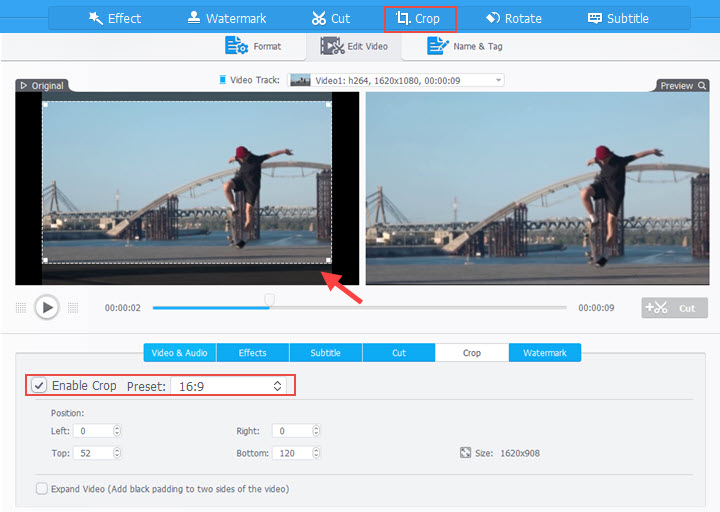720x512 pixels.
Task: Click the Left position input field
Action: click(x=93, y=431)
